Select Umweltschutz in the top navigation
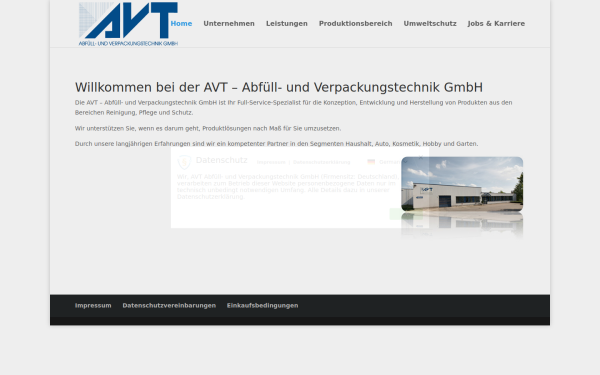Image resolution: width=600 pixels, height=375 pixels. (x=430, y=24)
